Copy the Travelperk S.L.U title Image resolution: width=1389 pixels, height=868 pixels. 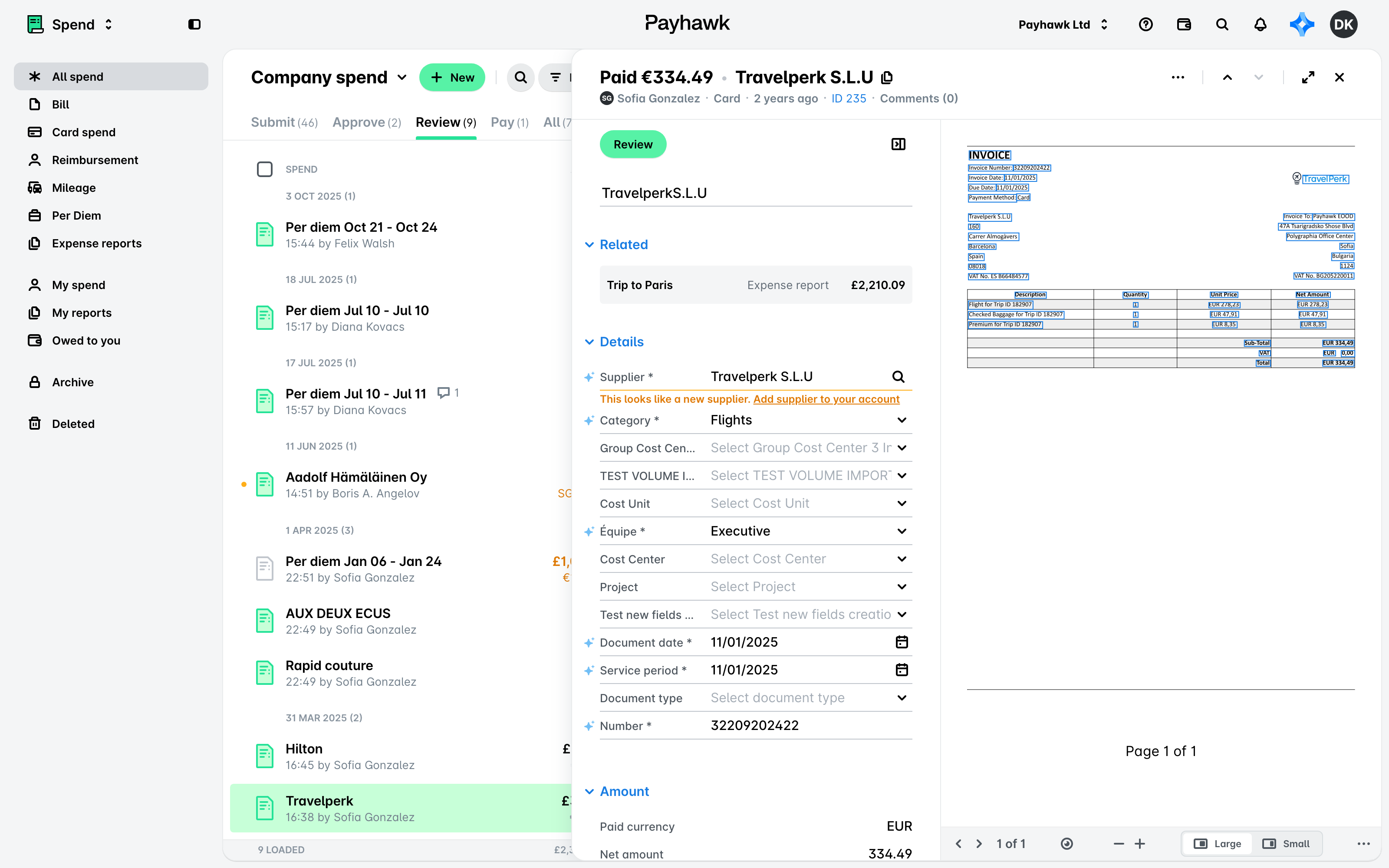tap(887, 78)
